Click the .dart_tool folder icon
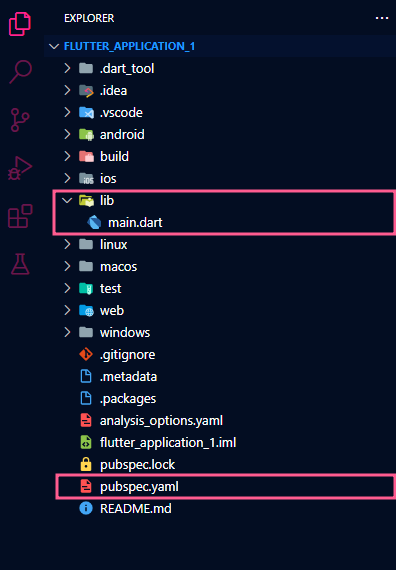This screenshot has height=570, width=396. [86, 68]
